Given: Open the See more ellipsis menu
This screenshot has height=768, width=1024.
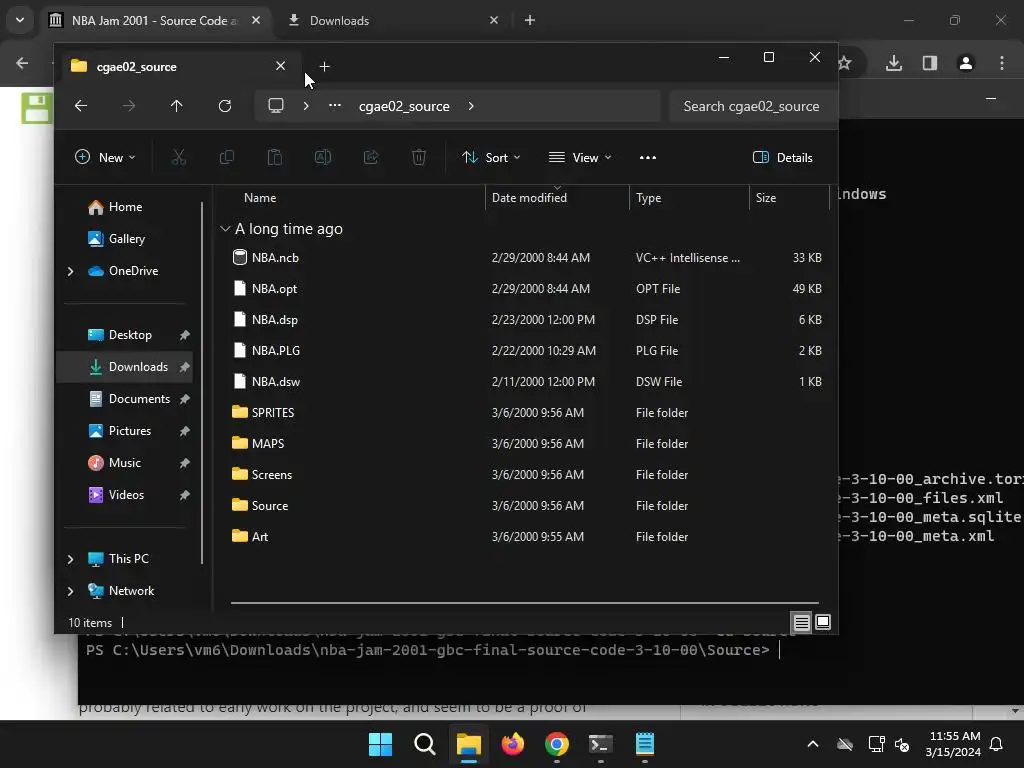Looking at the screenshot, I should click(648, 157).
